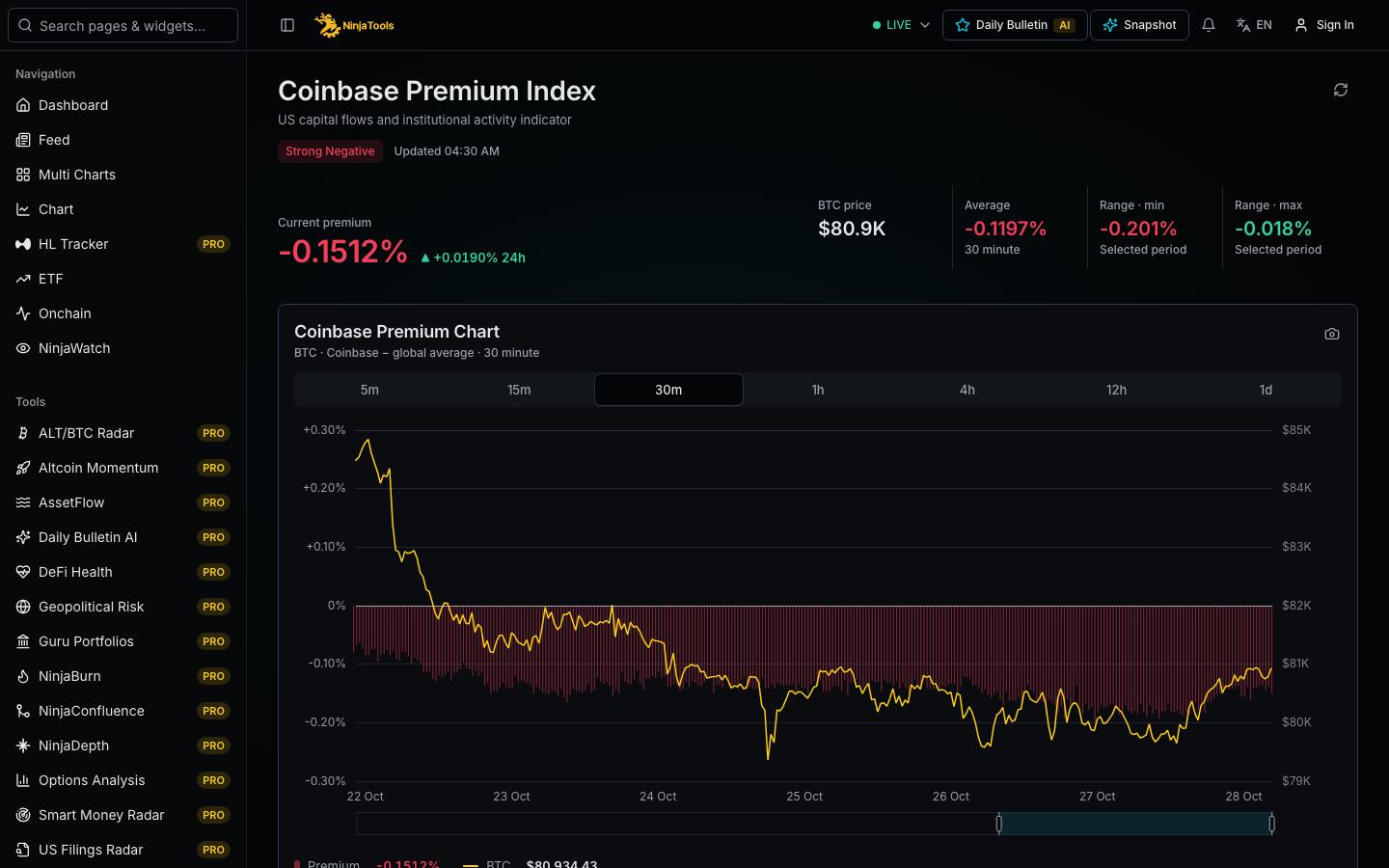Click the HL Tracker icon
The height and width of the screenshot is (868, 1389).
(23, 244)
